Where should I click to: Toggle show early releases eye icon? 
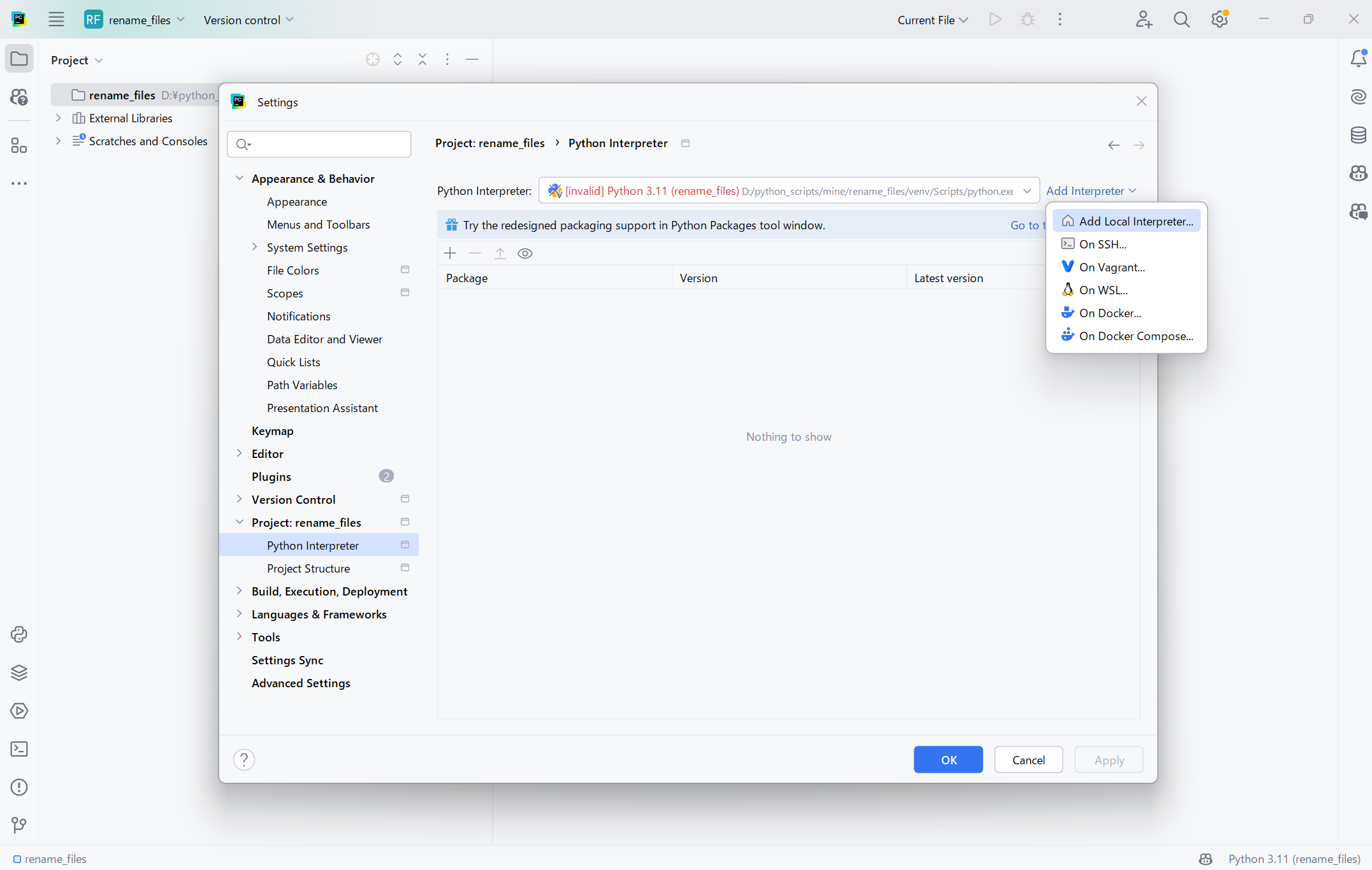click(x=524, y=253)
